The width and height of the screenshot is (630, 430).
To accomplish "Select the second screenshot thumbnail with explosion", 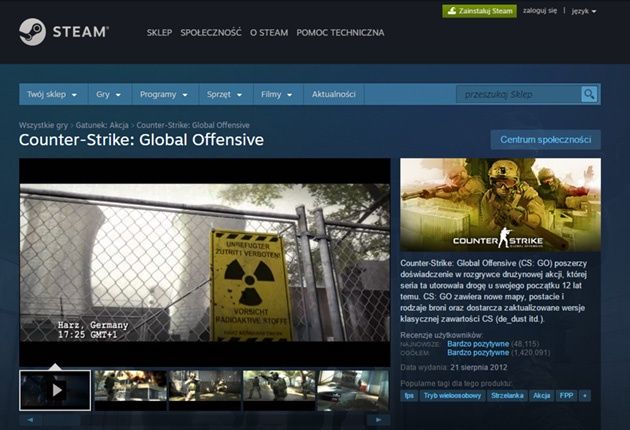I will coord(130,390).
